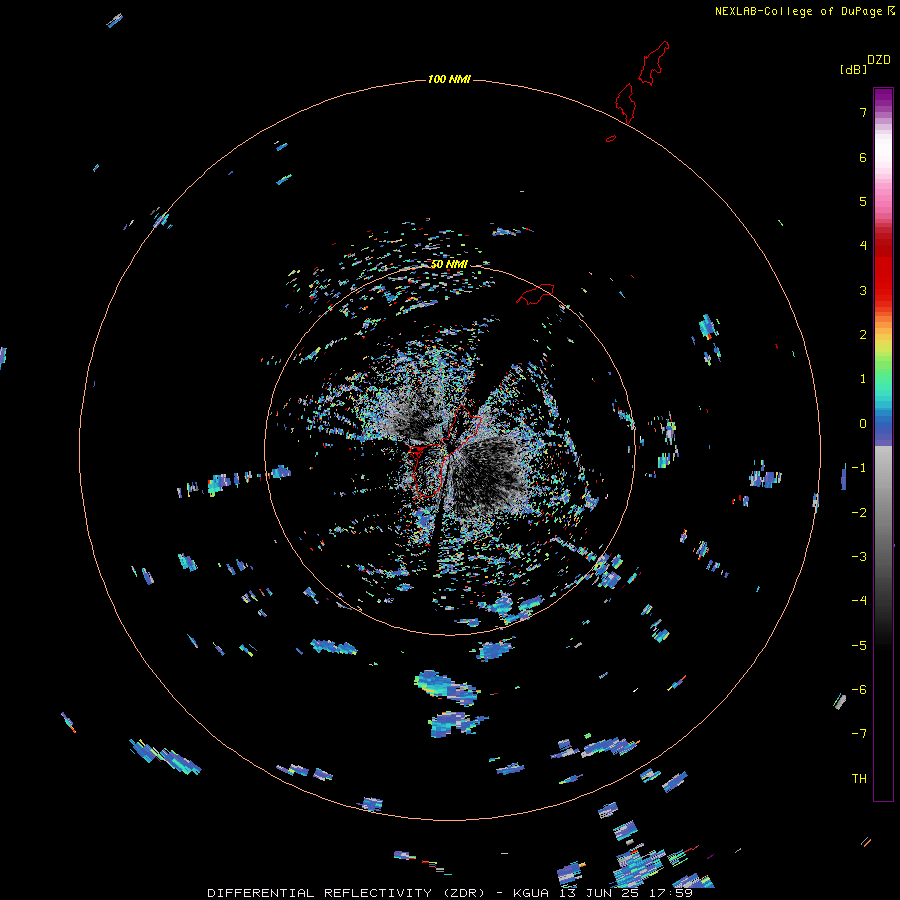Click the 100 NMI range ring label
900x900 pixels.
pyautogui.click(x=449, y=79)
